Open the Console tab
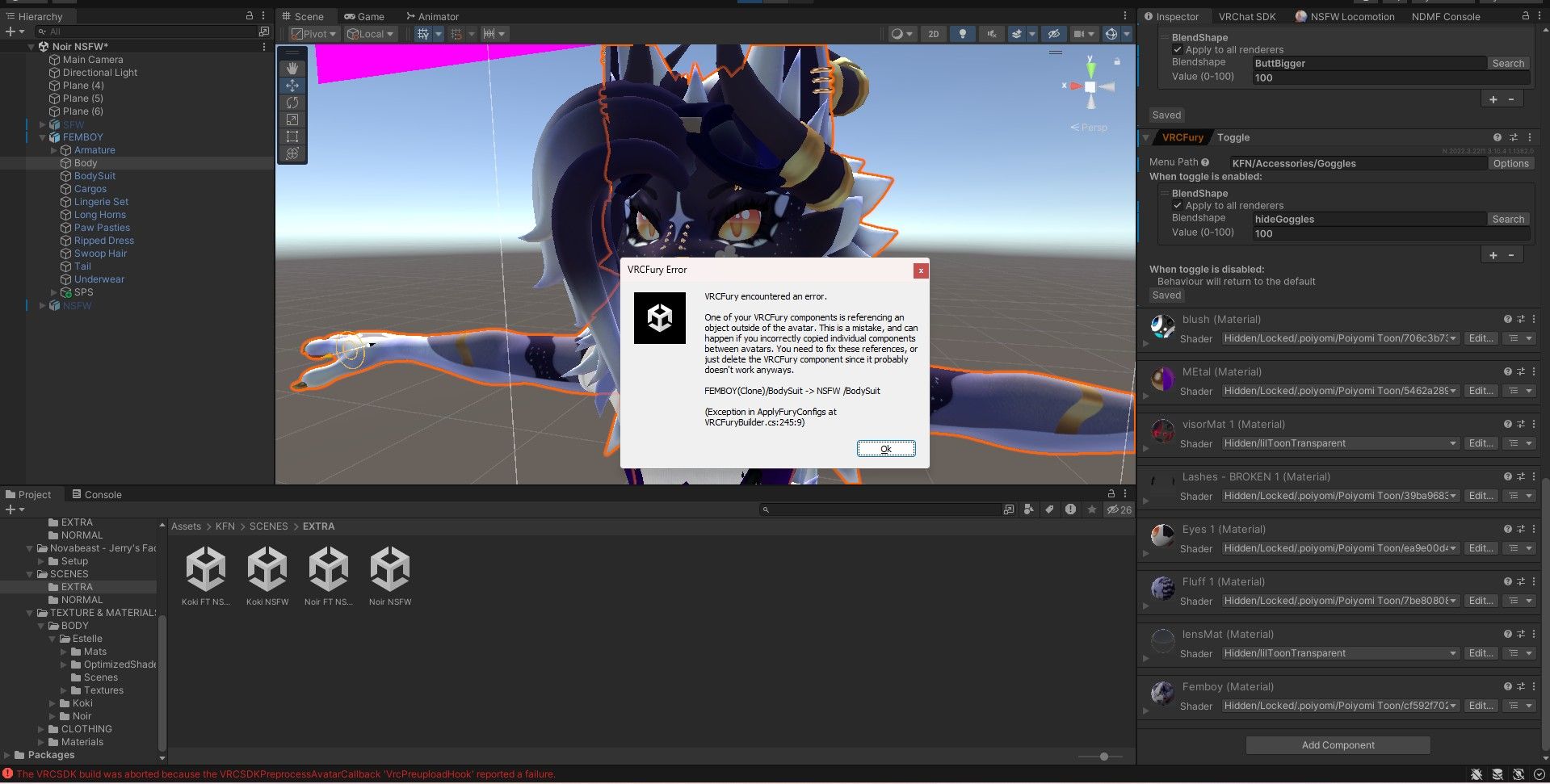Image resolution: width=1550 pixels, height=784 pixels. click(x=97, y=494)
